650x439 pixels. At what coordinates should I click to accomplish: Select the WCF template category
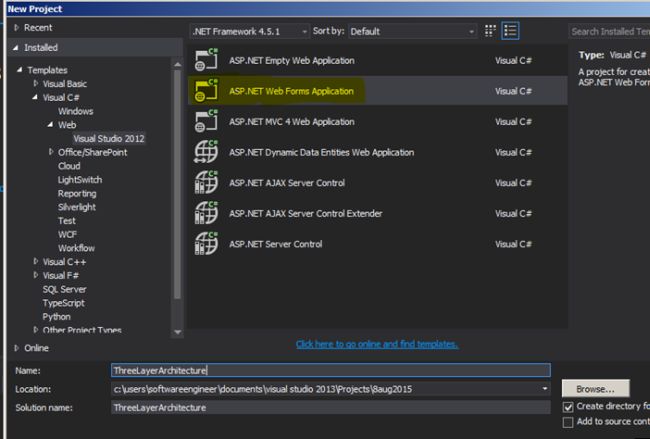click(x=67, y=234)
